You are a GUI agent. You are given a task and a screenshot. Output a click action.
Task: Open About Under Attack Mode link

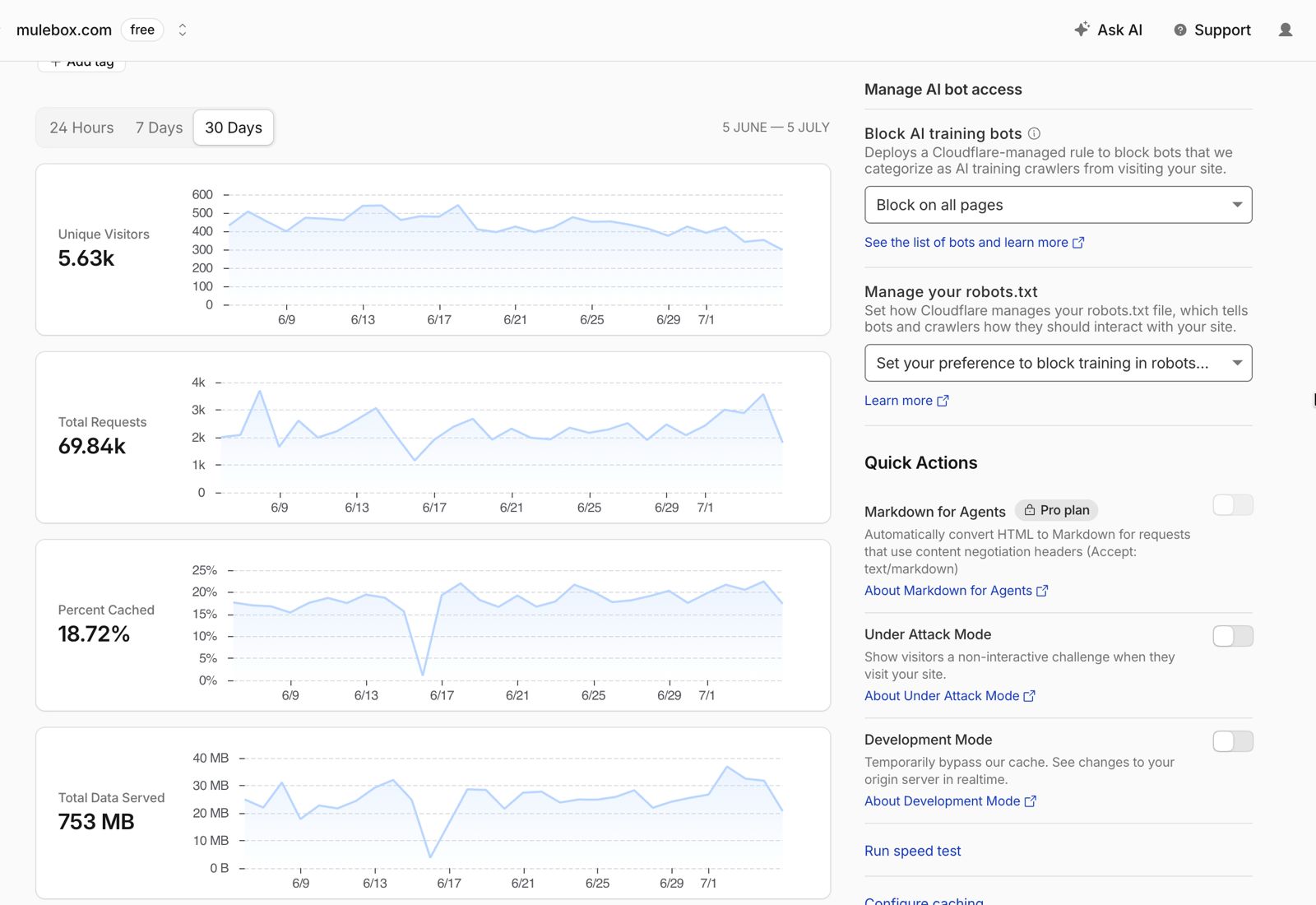point(949,696)
